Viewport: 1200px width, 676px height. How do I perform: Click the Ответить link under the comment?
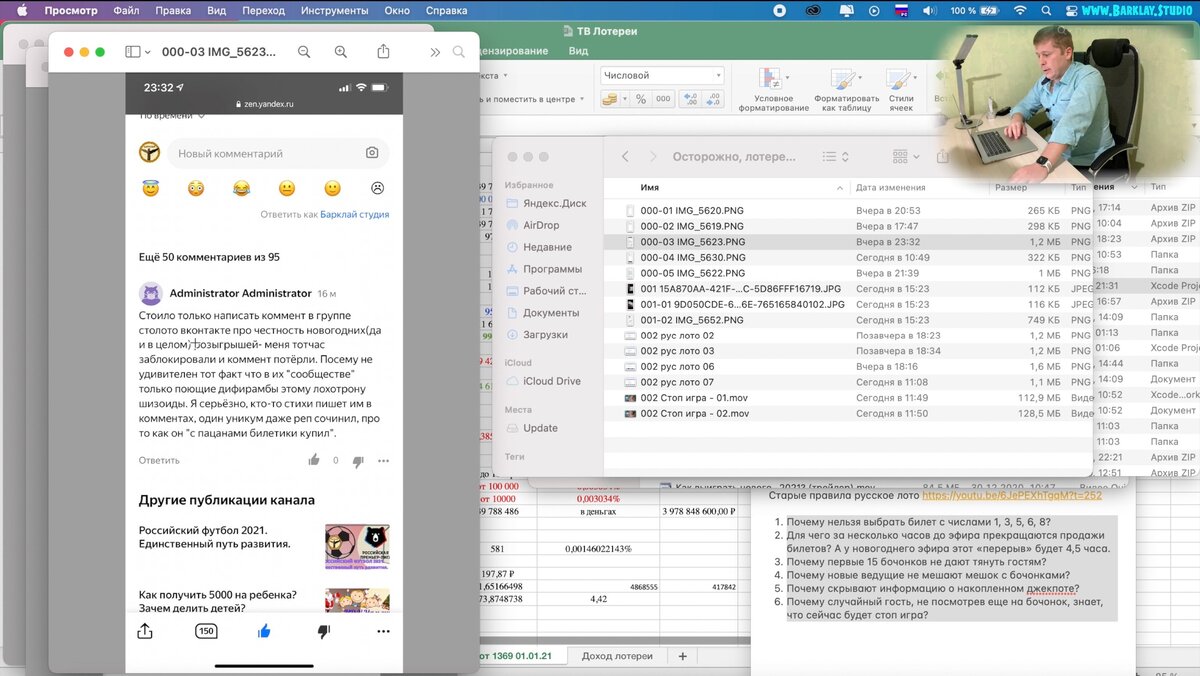(159, 461)
